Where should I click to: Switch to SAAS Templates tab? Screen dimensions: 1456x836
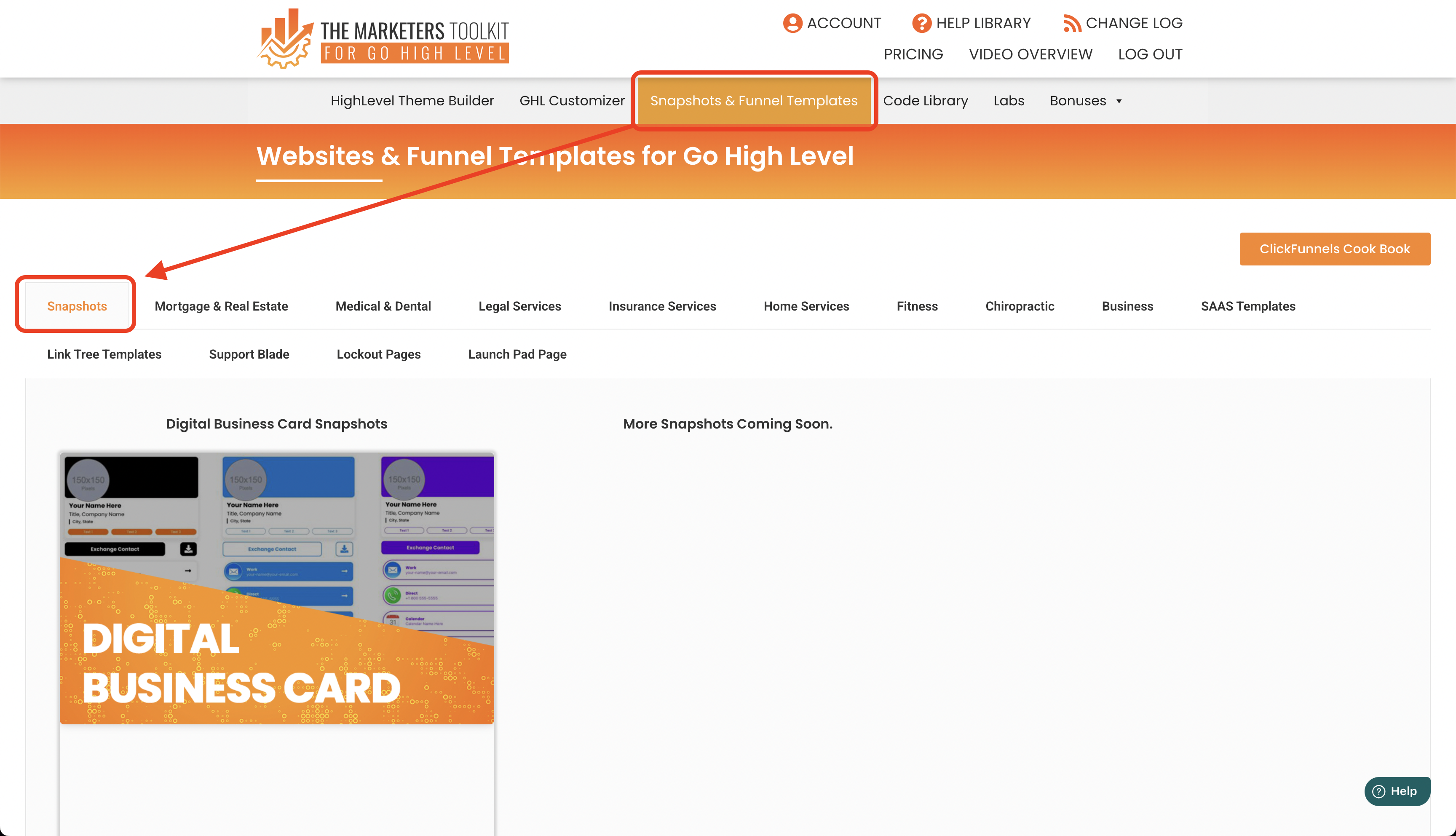point(1248,306)
